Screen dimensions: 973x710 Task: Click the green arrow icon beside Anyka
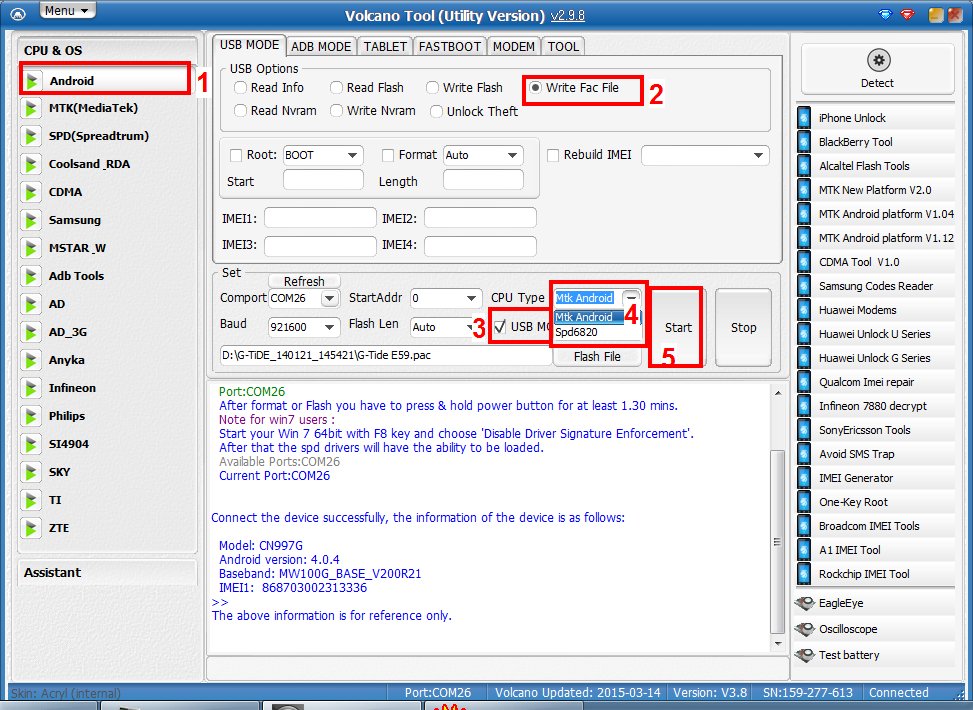click(x=30, y=360)
